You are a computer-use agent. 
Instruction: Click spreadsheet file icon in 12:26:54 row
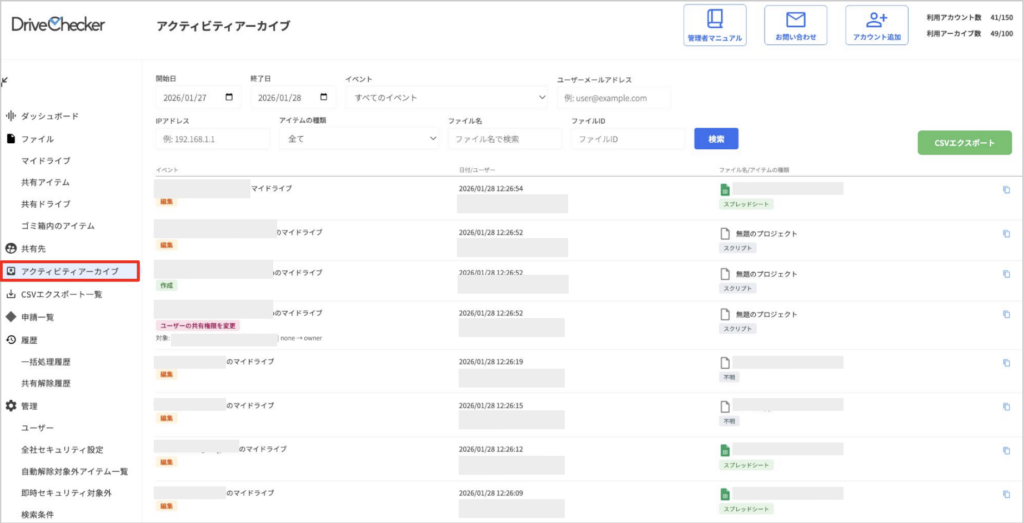724,189
